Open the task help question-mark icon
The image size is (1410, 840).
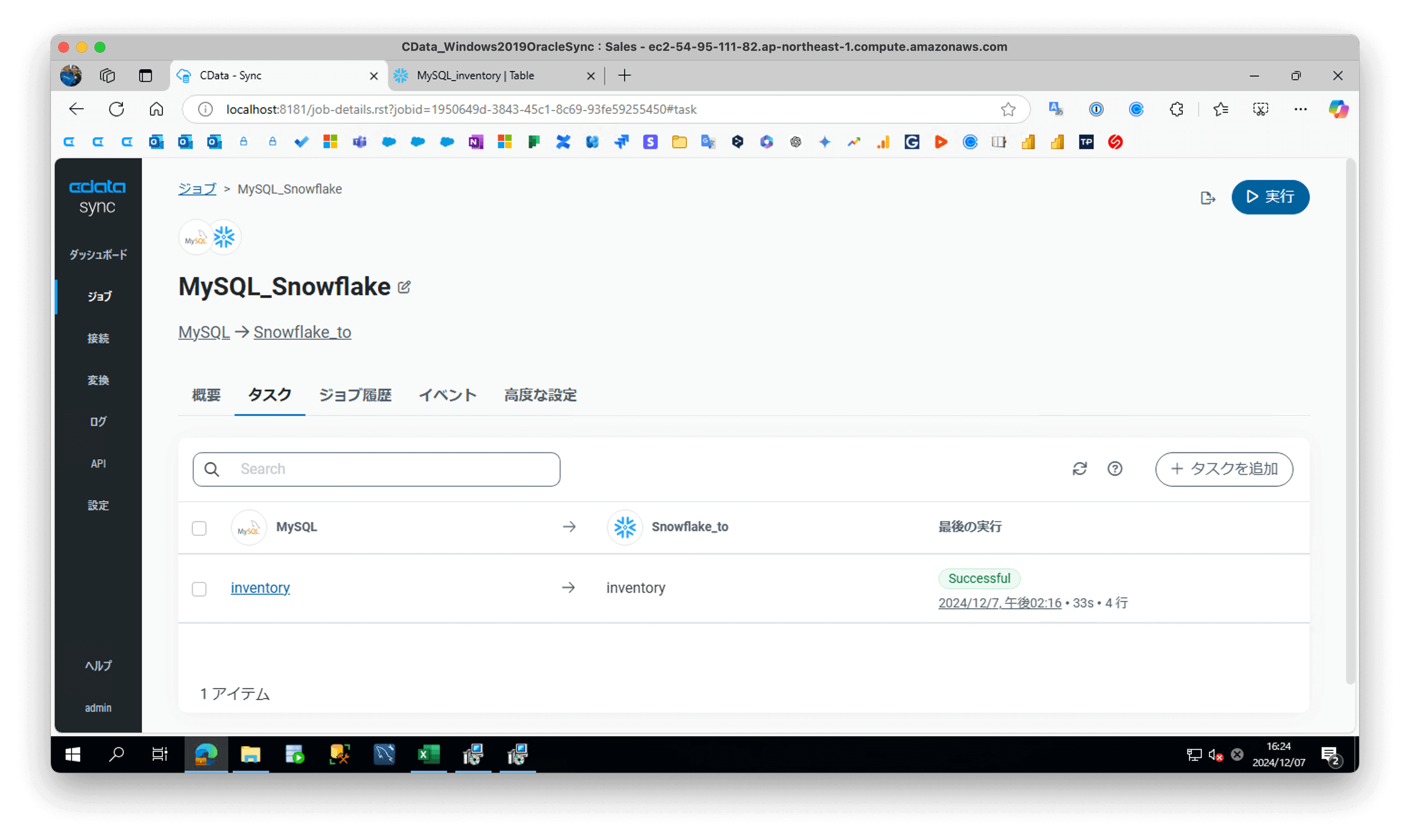(1114, 469)
